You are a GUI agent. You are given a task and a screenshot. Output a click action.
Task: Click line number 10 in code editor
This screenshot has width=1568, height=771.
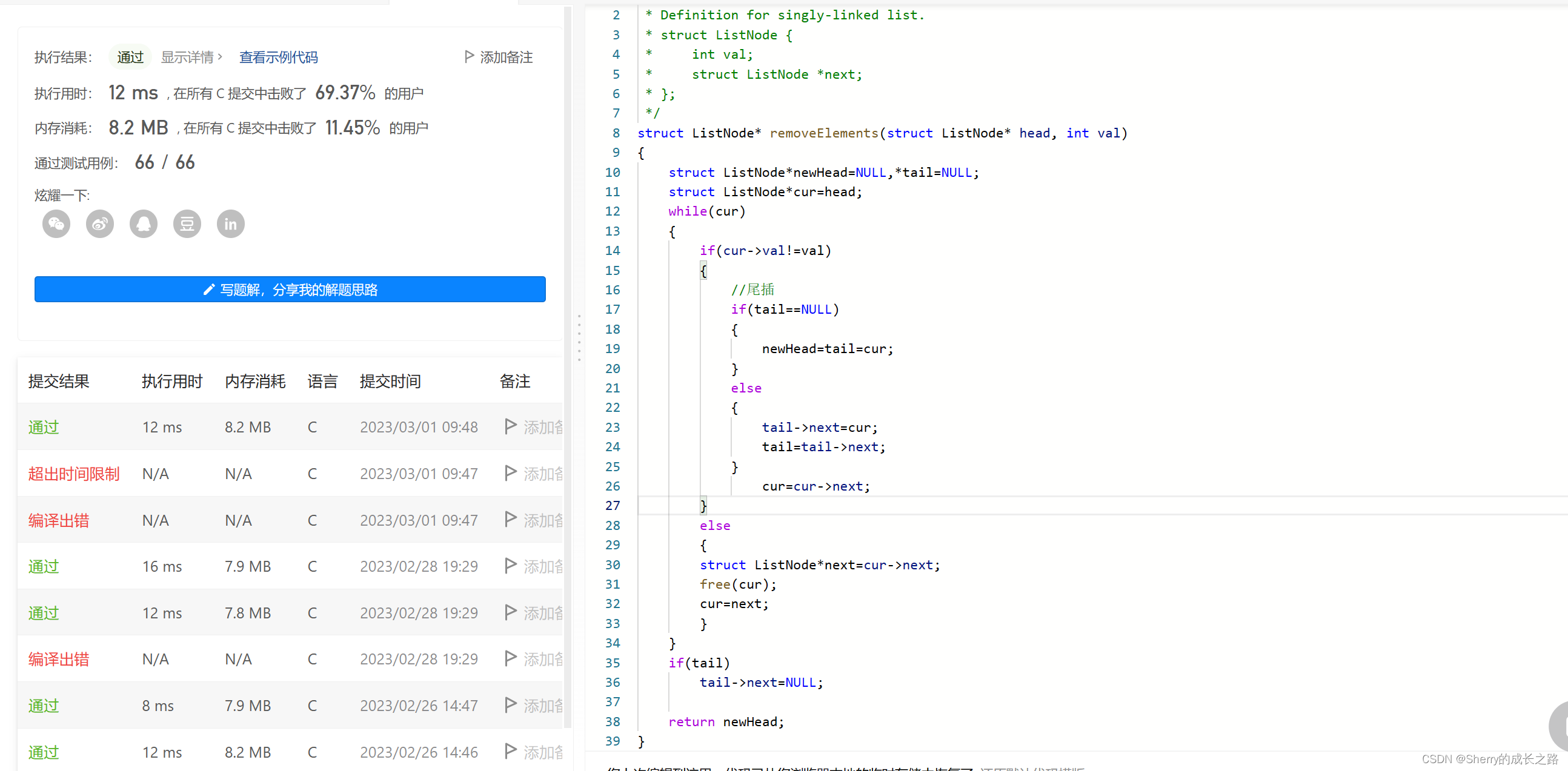click(x=613, y=172)
